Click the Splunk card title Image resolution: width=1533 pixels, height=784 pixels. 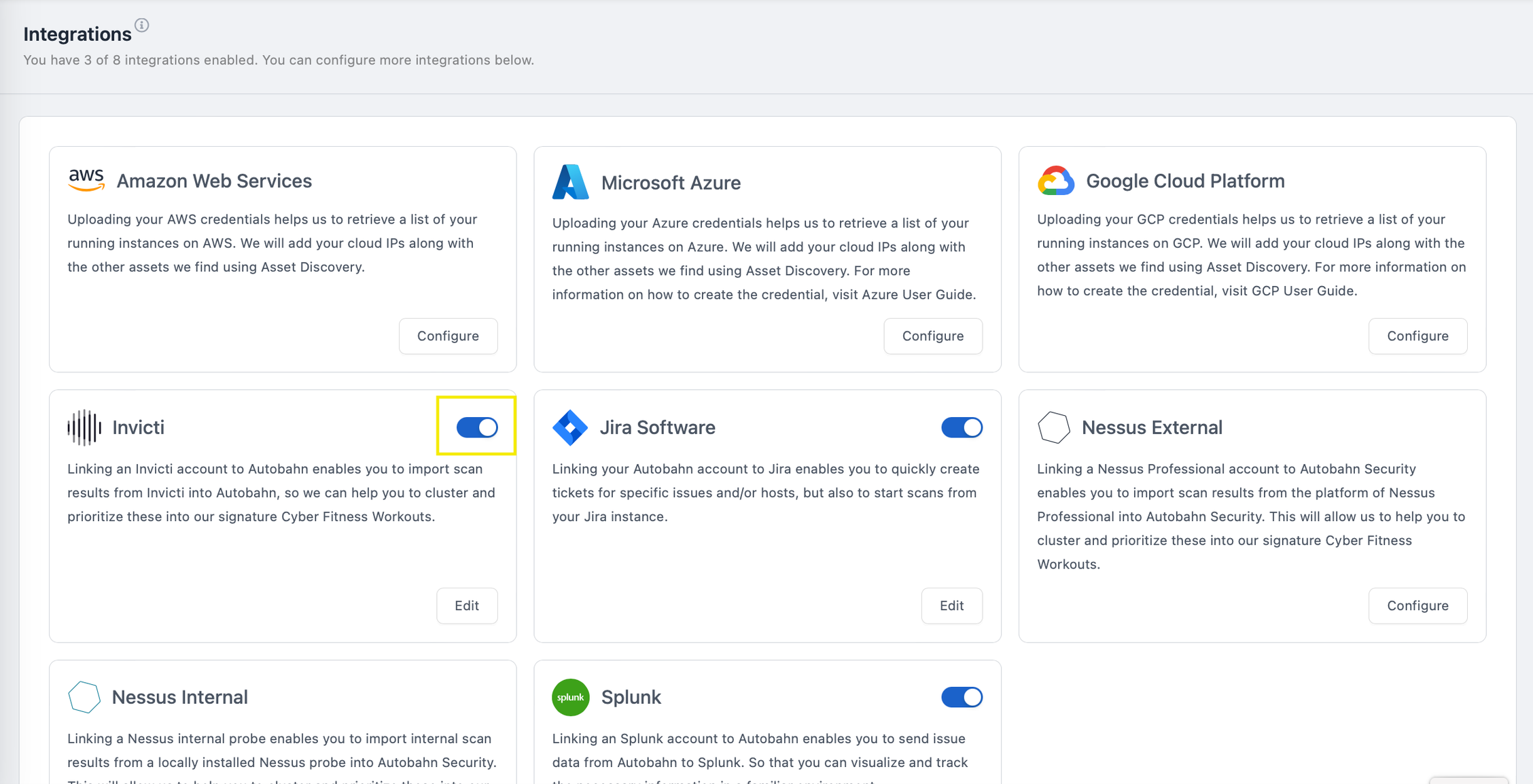[631, 697]
